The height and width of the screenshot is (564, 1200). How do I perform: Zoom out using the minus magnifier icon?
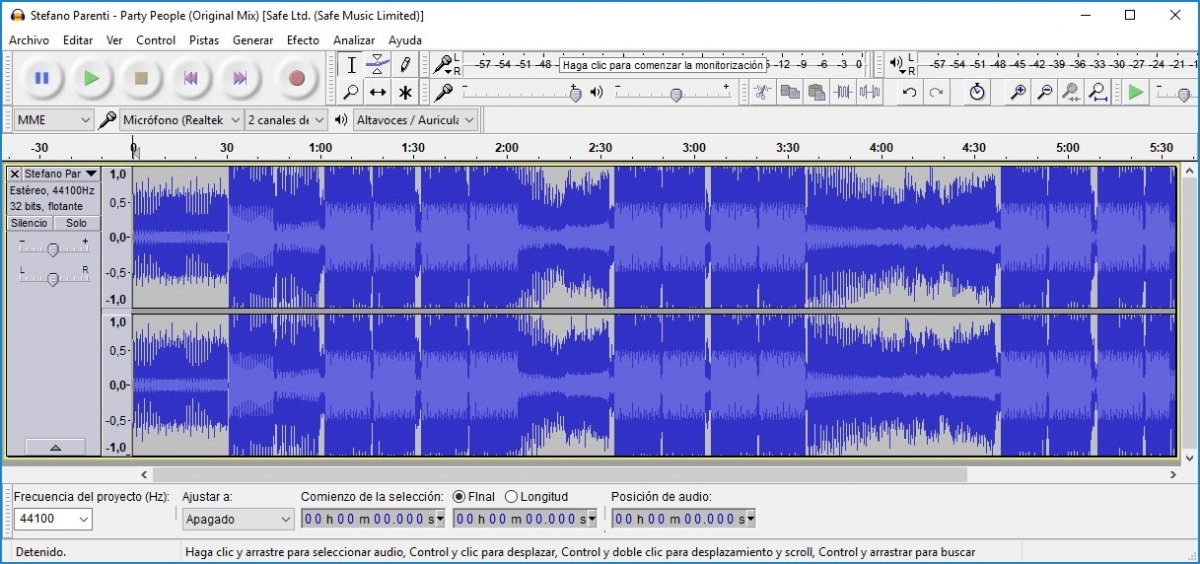tap(1045, 92)
